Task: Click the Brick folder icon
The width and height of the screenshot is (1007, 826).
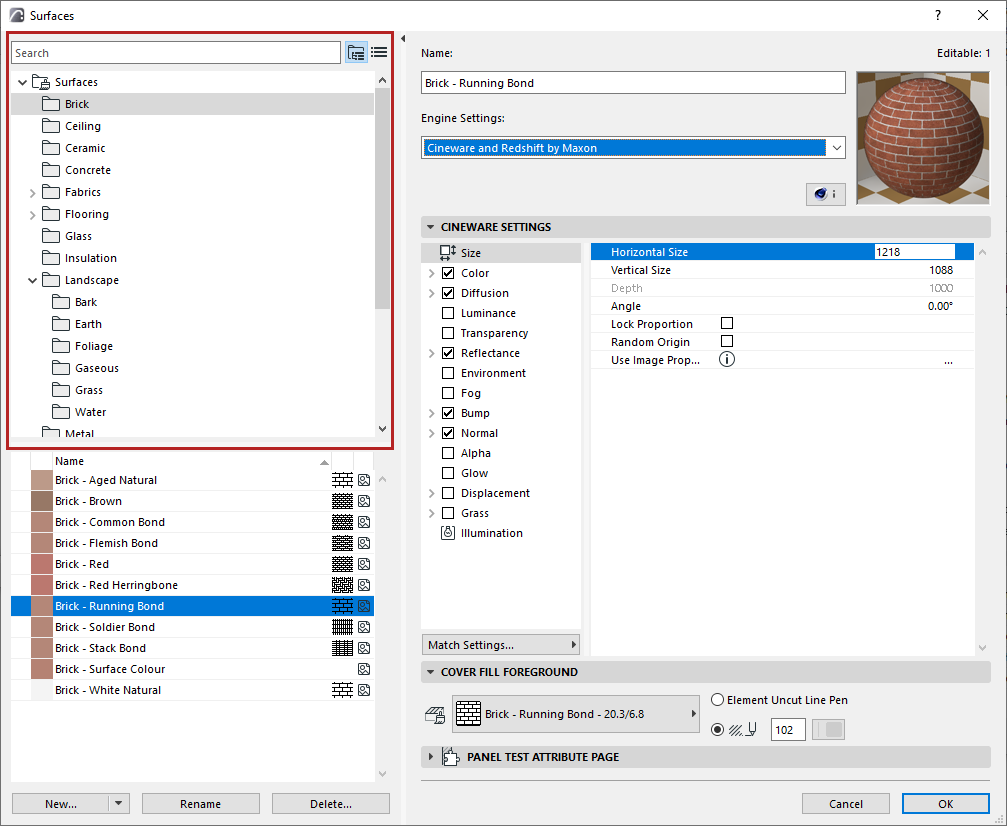Action: [51, 103]
